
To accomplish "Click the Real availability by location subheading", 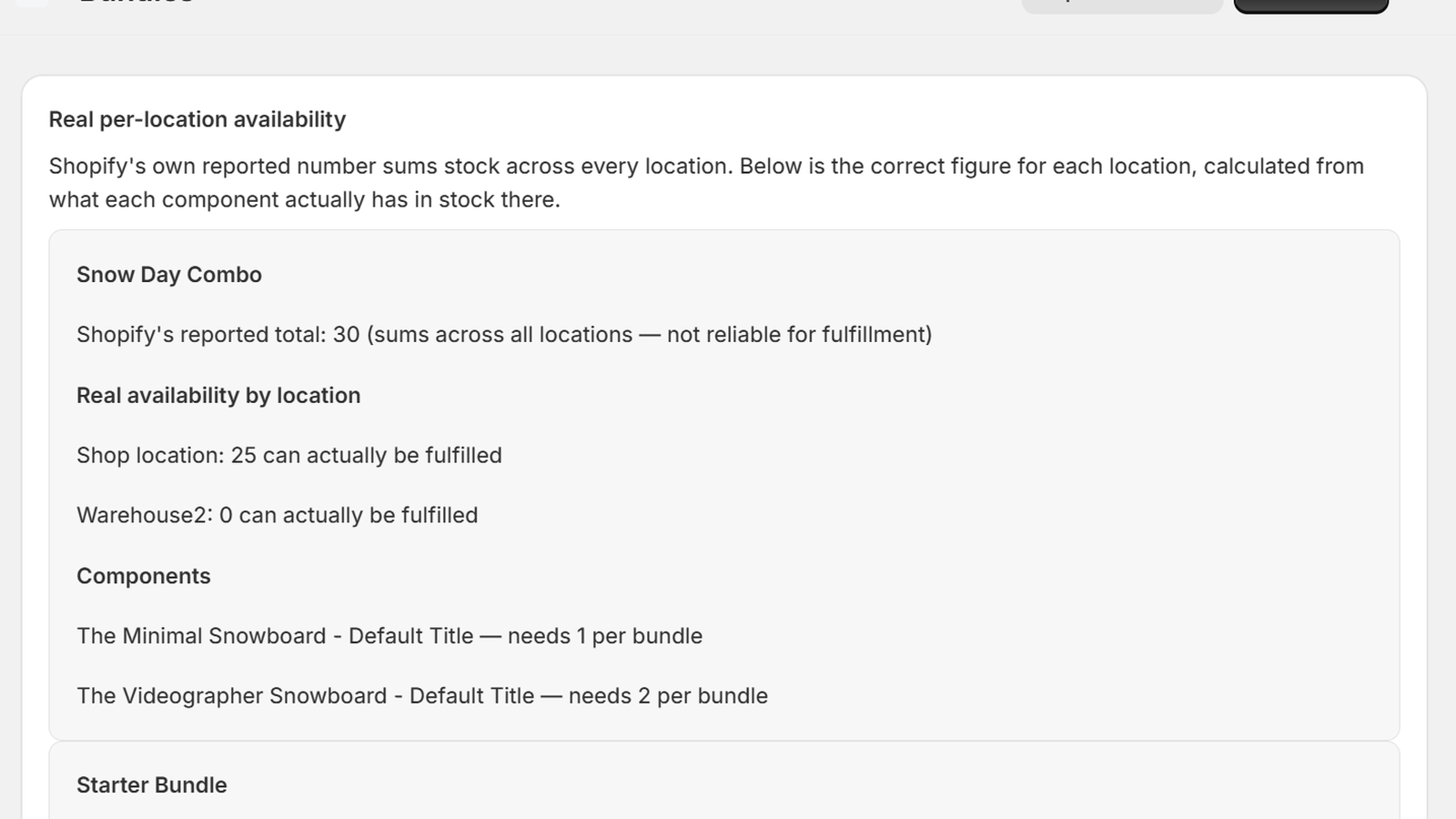I will point(218,396).
